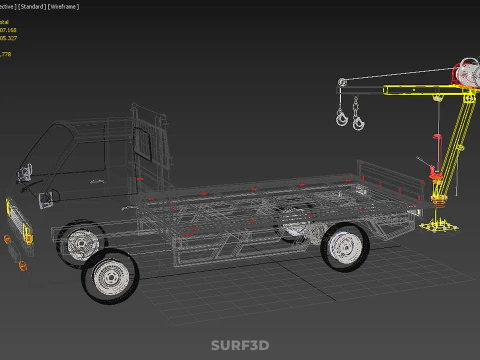Screen dimensions: 480x360
Task: Select the flatbed tailgate panel
Action: point(390,180)
